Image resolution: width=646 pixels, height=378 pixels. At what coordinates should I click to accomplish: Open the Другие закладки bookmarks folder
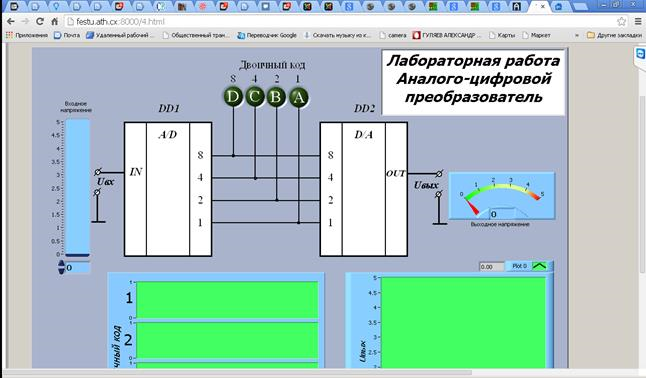coord(614,35)
